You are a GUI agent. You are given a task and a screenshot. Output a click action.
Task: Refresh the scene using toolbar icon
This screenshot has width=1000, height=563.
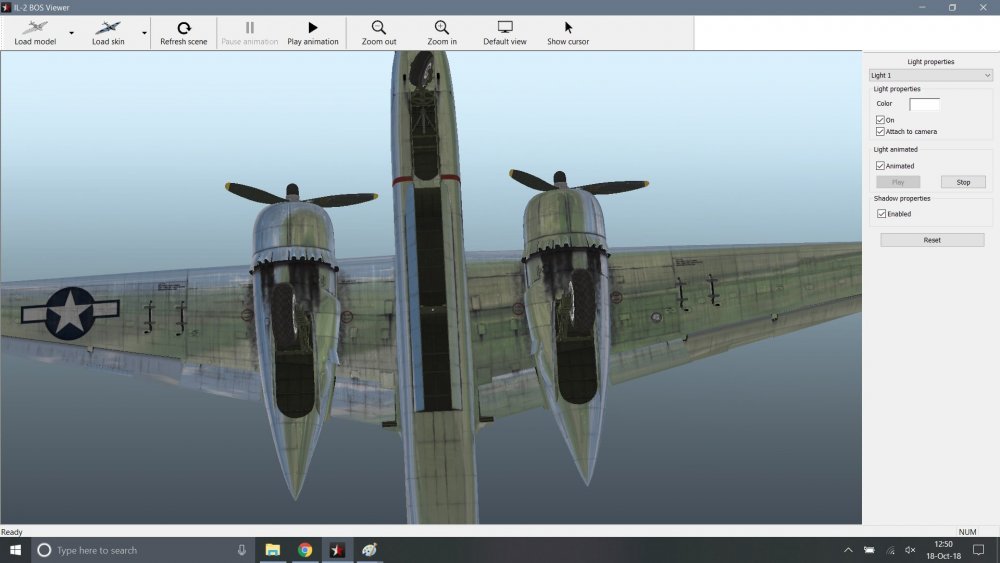[x=184, y=28]
